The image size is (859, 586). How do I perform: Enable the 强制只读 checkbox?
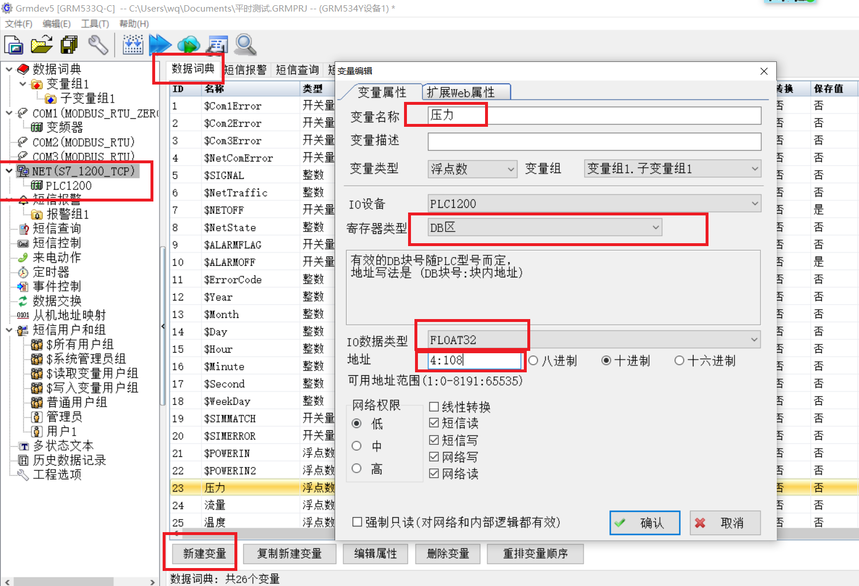[x=357, y=522]
